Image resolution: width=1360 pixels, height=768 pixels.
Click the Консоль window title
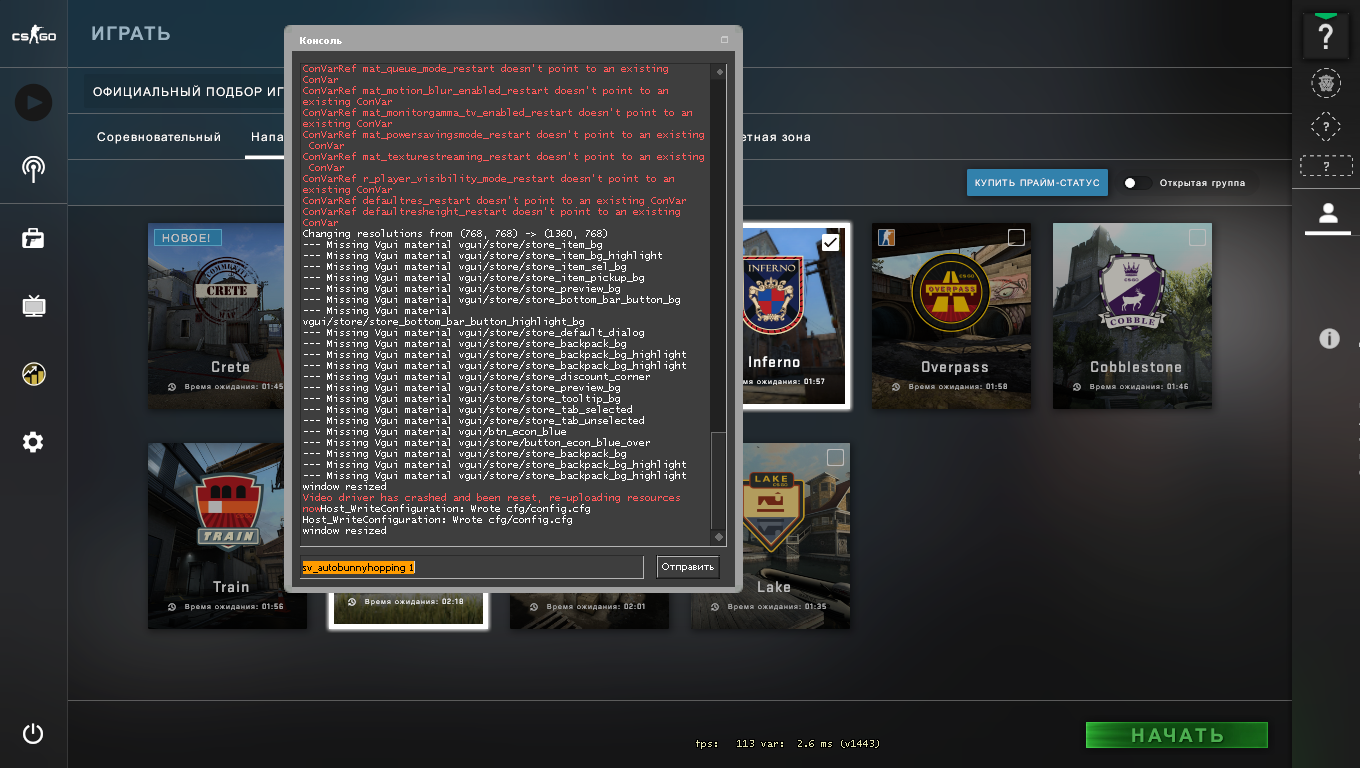pos(320,40)
